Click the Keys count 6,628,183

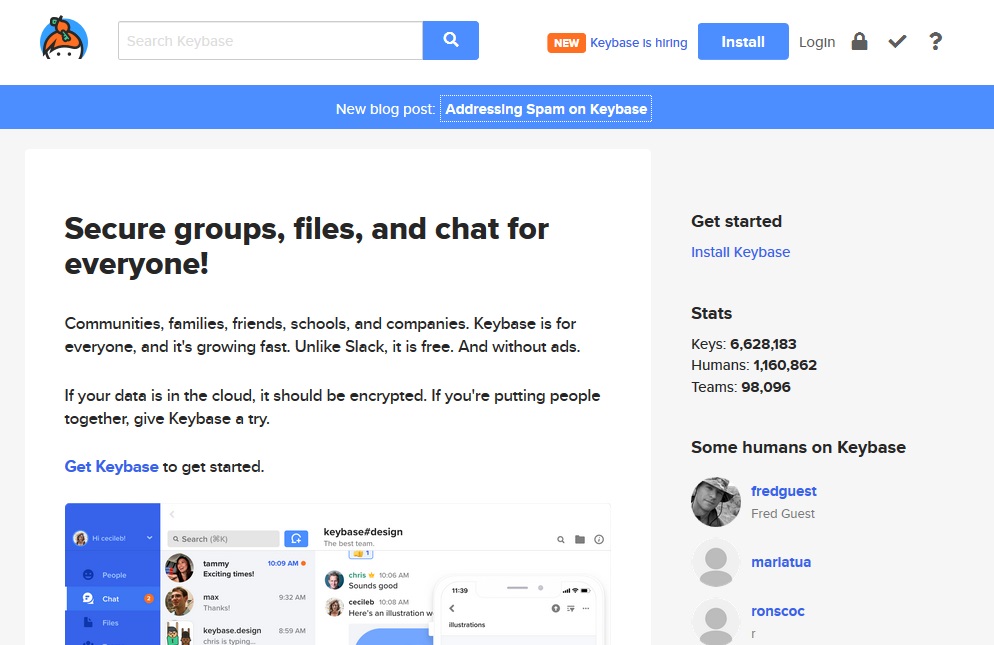point(763,344)
